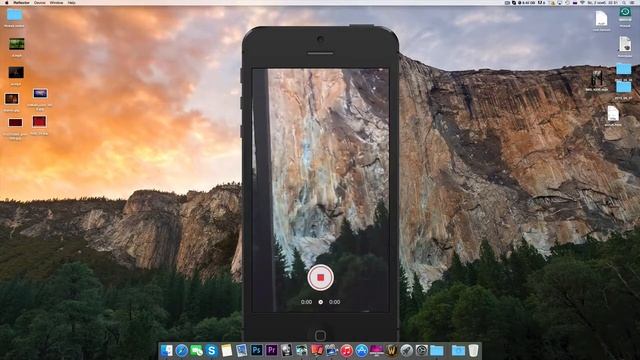Viewport: 640px width, 360px height.
Task: Open Finder from the Dock
Action: [x=167, y=350]
